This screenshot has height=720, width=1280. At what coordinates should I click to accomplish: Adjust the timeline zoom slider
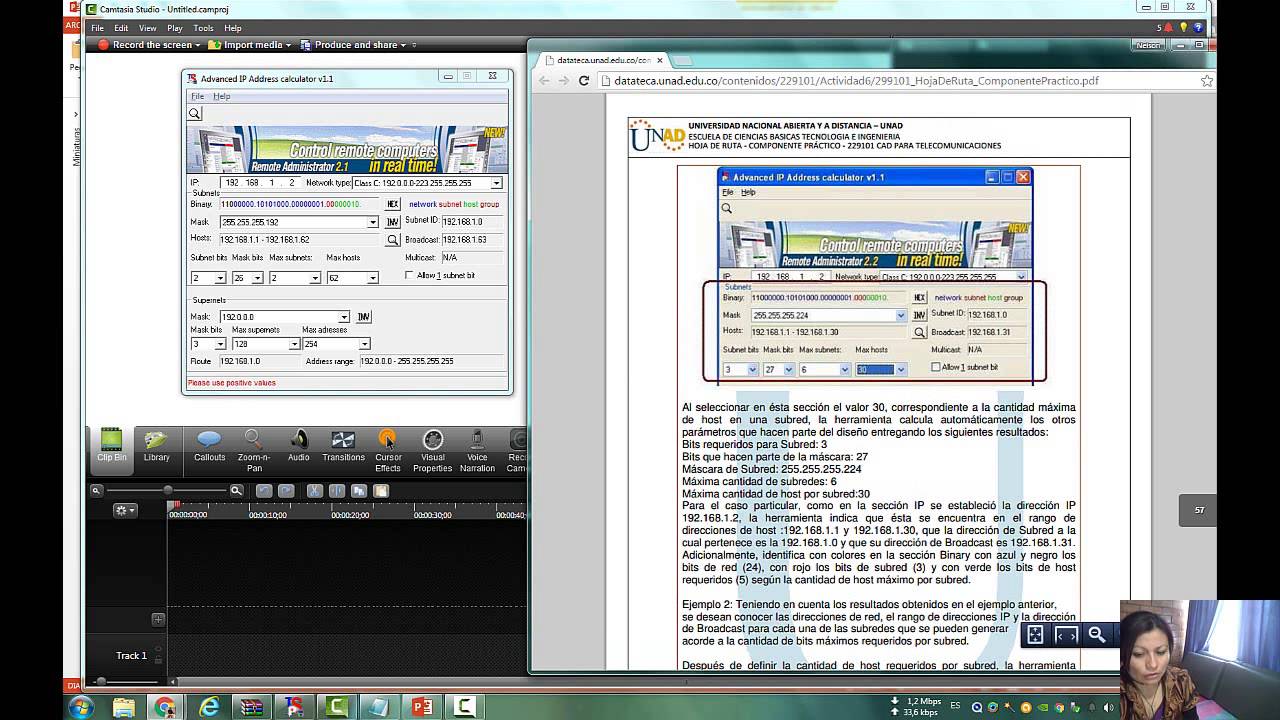pos(167,490)
